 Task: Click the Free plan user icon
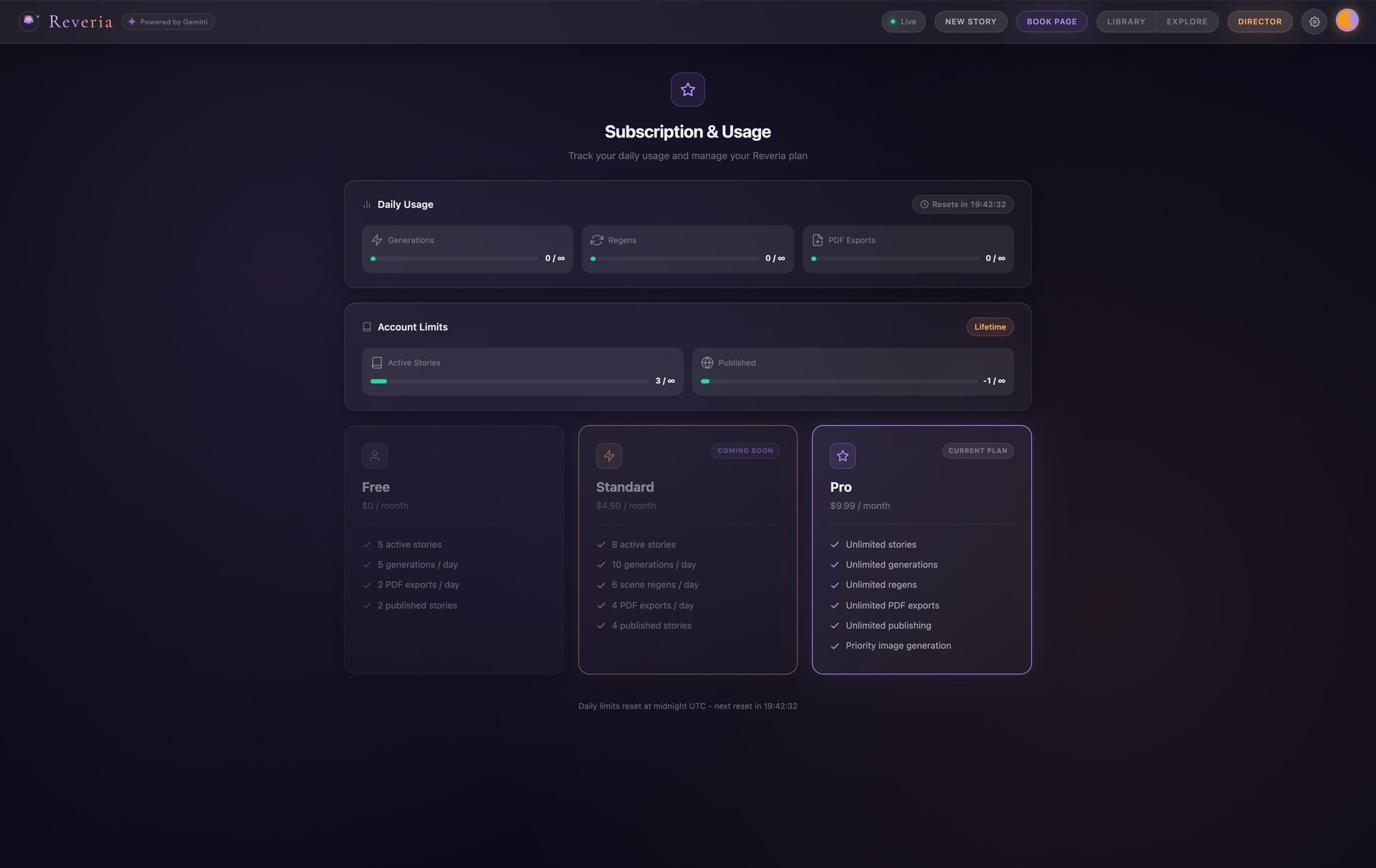(374, 456)
